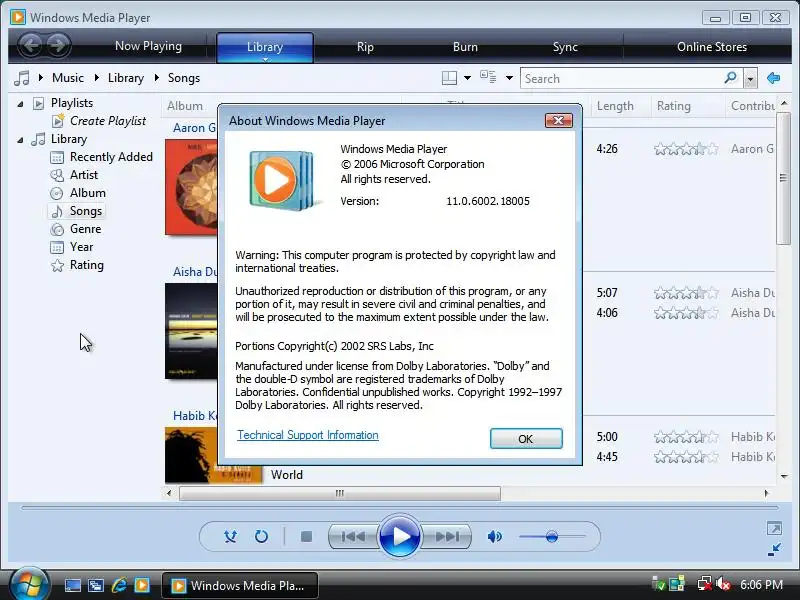Launch Internet Explorer from Quick Launch
The width and height of the screenshot is (800, 600).
[119, 585]
